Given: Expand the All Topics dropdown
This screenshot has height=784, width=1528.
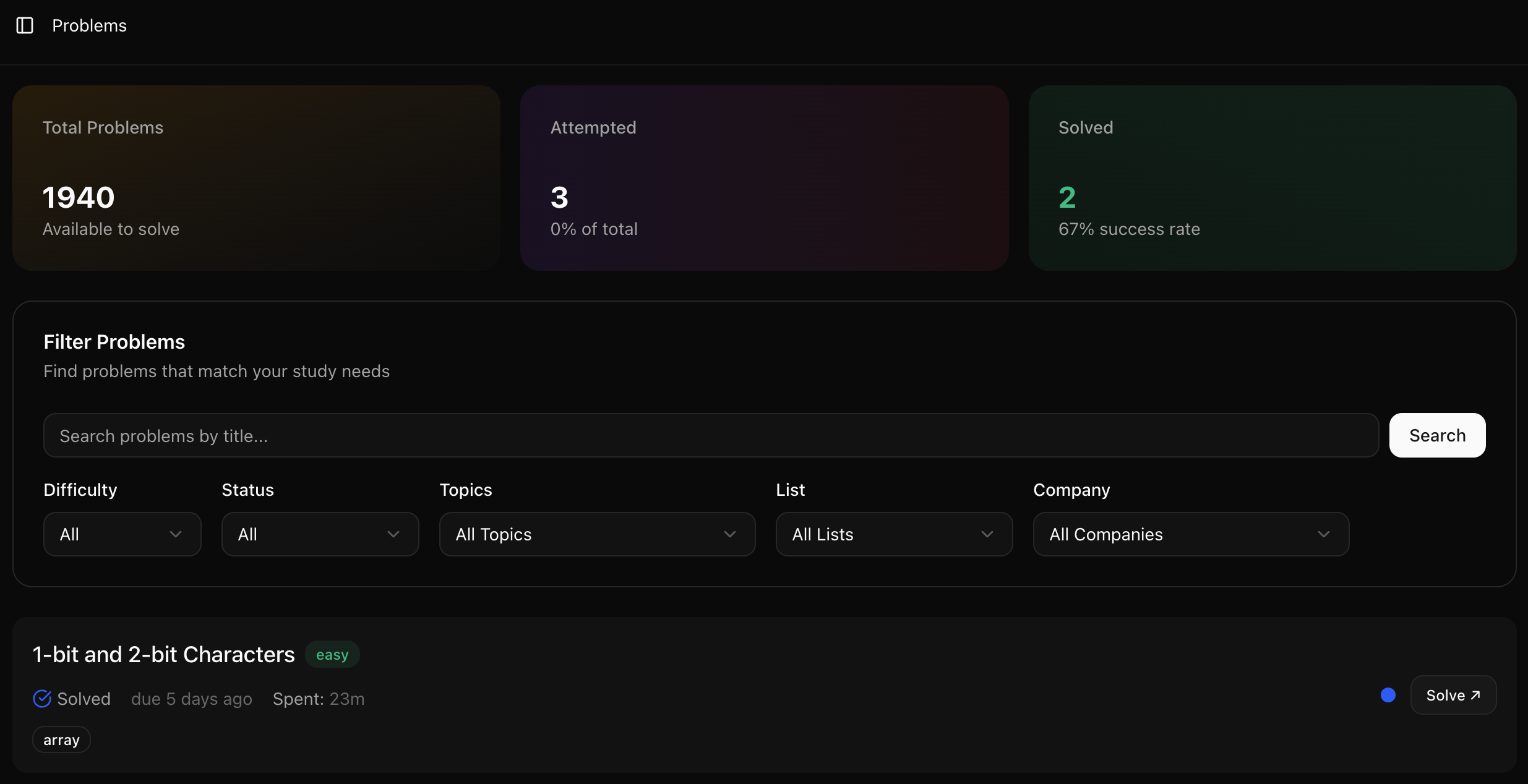Looking at the screenshot, I should (596, 534).
